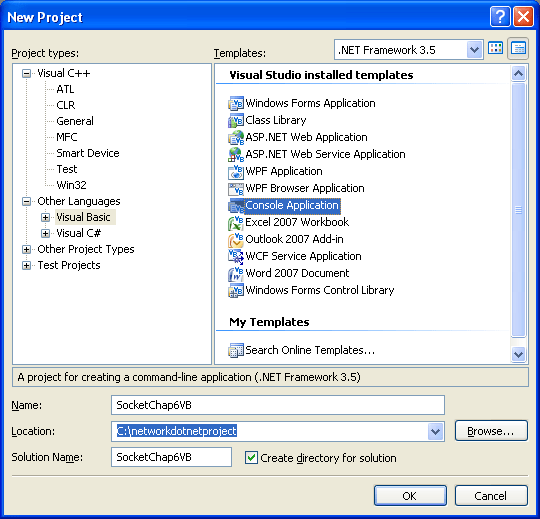This screenshot has height=519, width=540.
Task: Select Search Online Templates... entry
Action: [x=310, y=350]
